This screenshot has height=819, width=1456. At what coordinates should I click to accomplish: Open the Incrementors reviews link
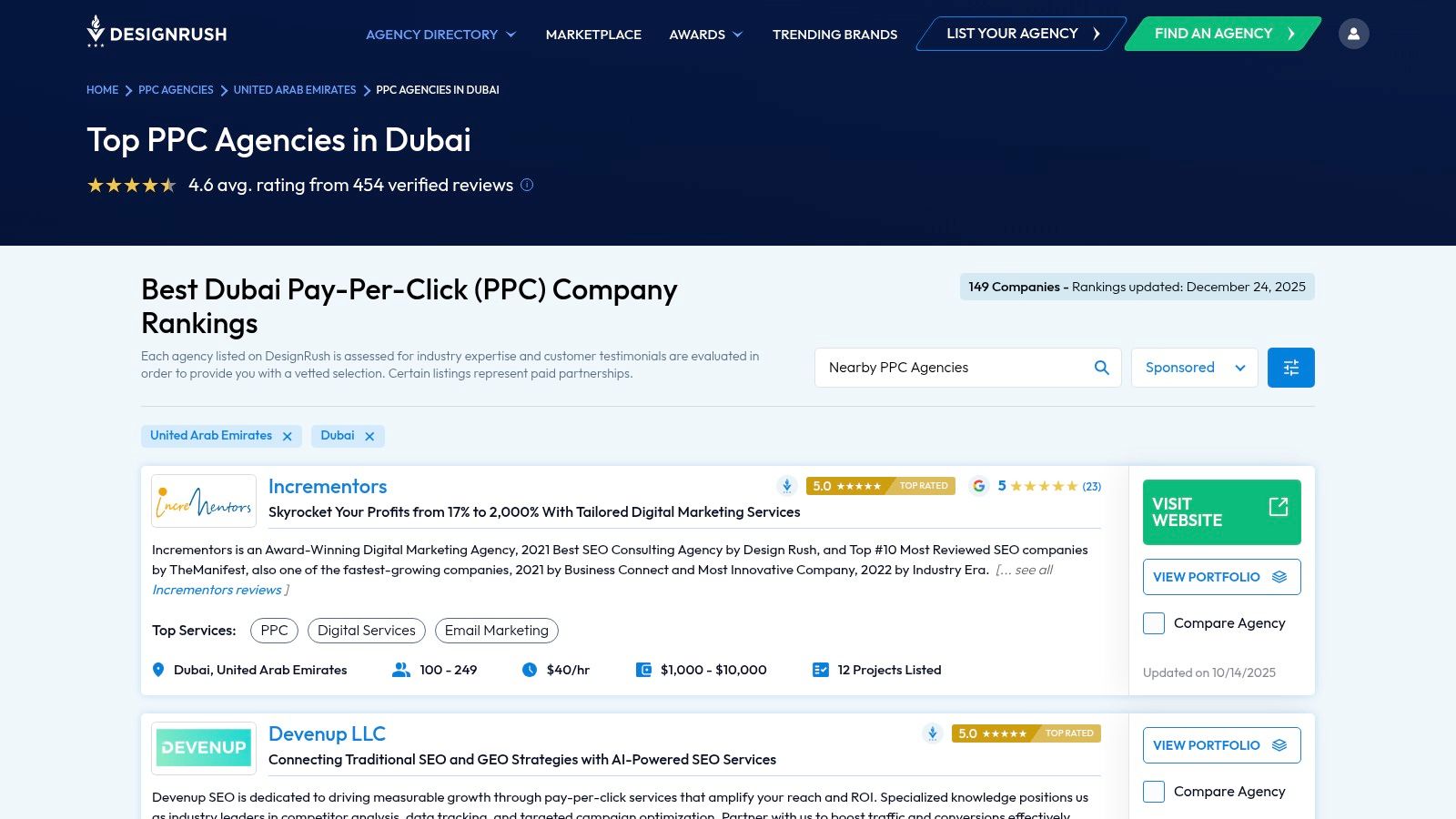tap(217, 590)
